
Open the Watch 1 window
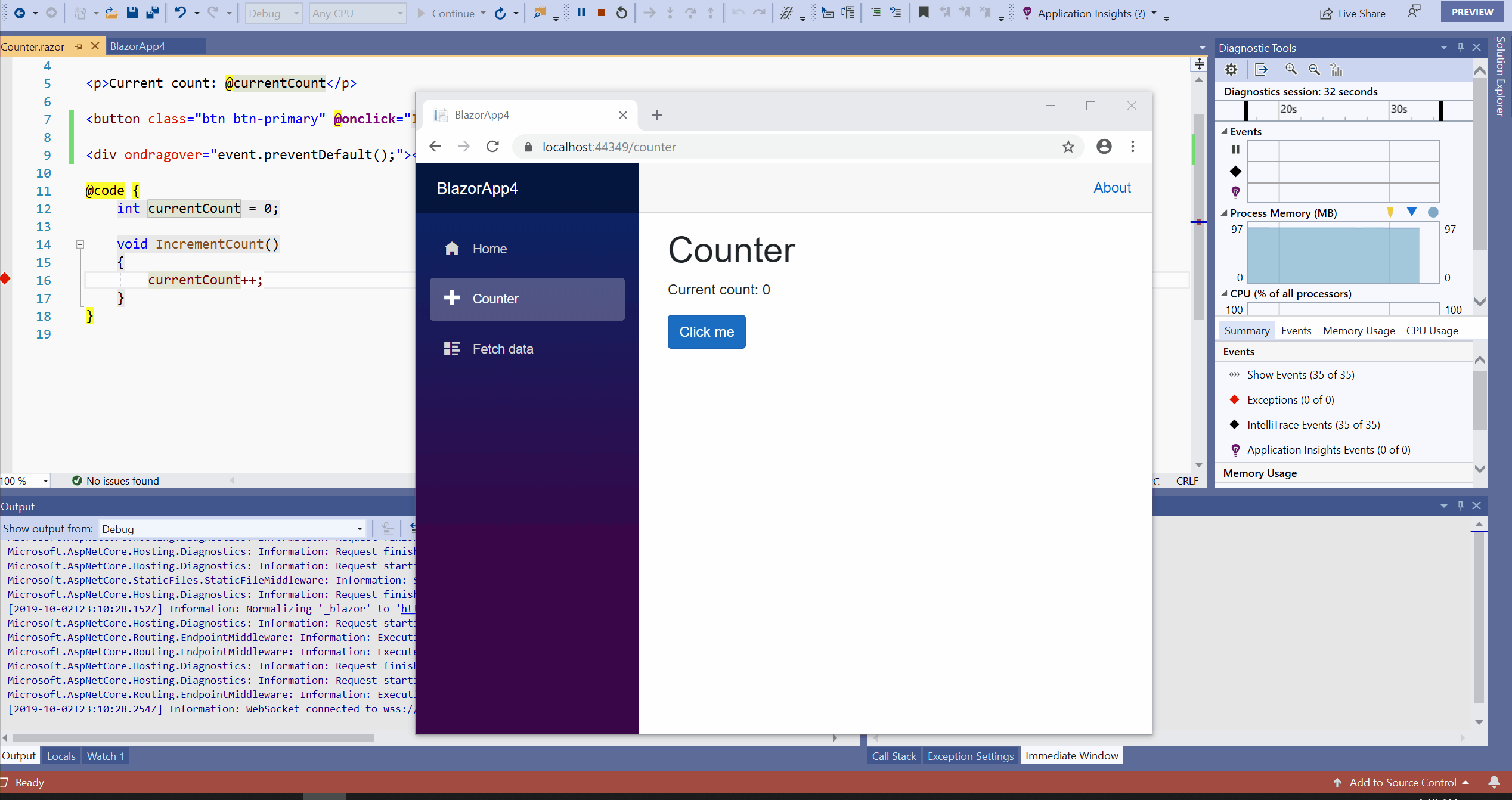click(x=105, y=755)
